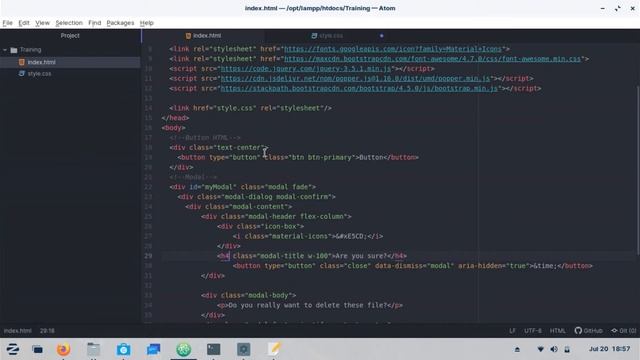640x360 pixels.
Task: Click the GitHub status bar icon
Action: [588, 331]
